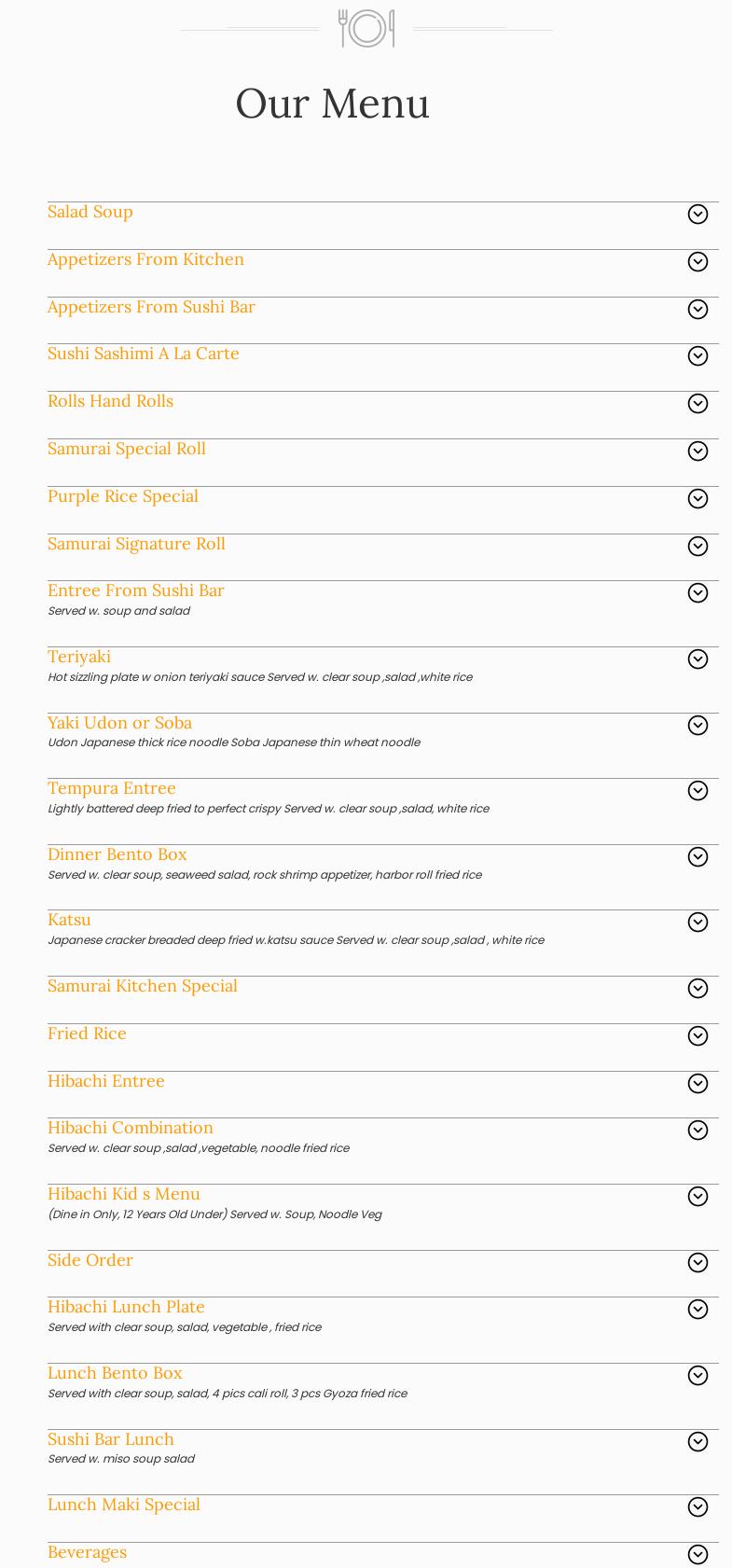Show the Hibachi Combination dropdown arrow
732x1568 pixels.
[697, 1131]
